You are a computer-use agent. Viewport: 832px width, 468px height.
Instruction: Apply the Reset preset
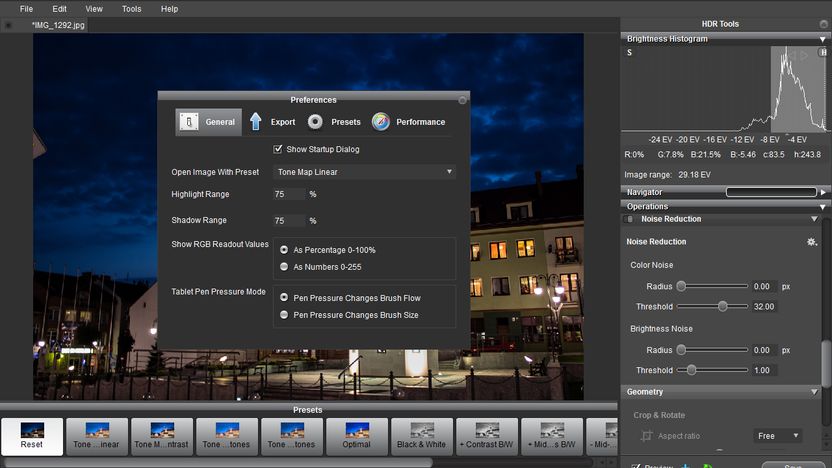click(x=32, y=436)
